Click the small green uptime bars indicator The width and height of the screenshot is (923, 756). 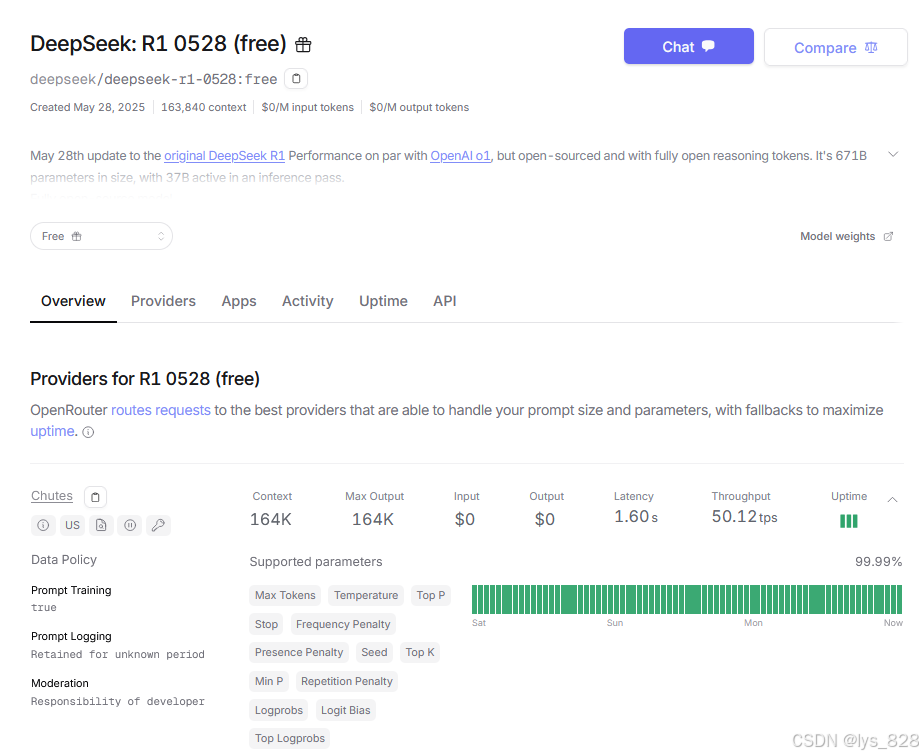point(848,521)
